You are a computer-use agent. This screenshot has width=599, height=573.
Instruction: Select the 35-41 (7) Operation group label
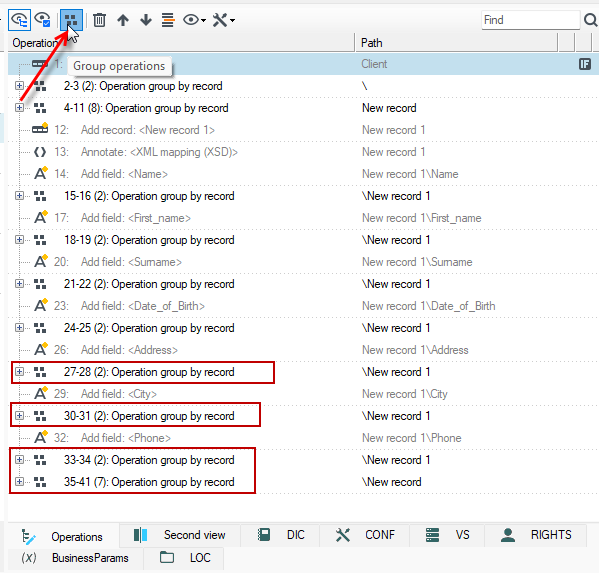pos(149,482)
